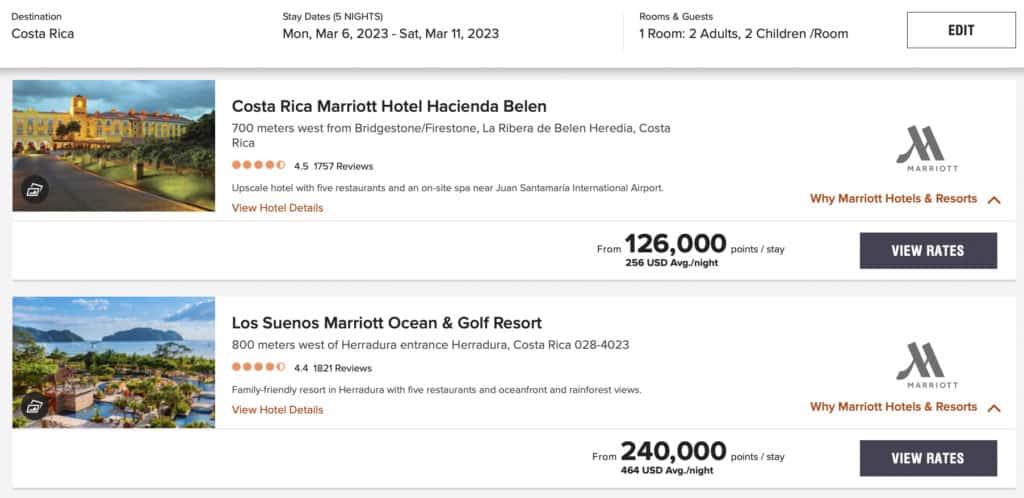Image resolution: width=1024 pixels, height=498 pixels.
Task: Open photo gallery icon on Los Suenos image
Action: (35, 407)
